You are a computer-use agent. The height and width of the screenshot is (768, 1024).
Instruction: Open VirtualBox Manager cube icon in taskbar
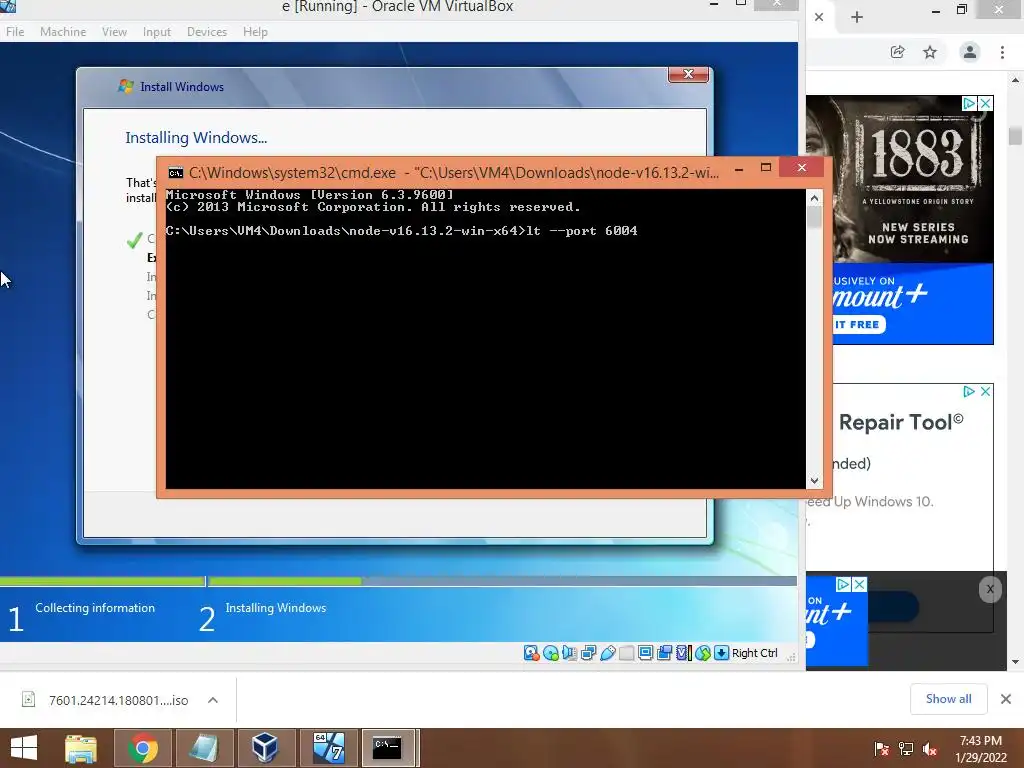point(265,748)
